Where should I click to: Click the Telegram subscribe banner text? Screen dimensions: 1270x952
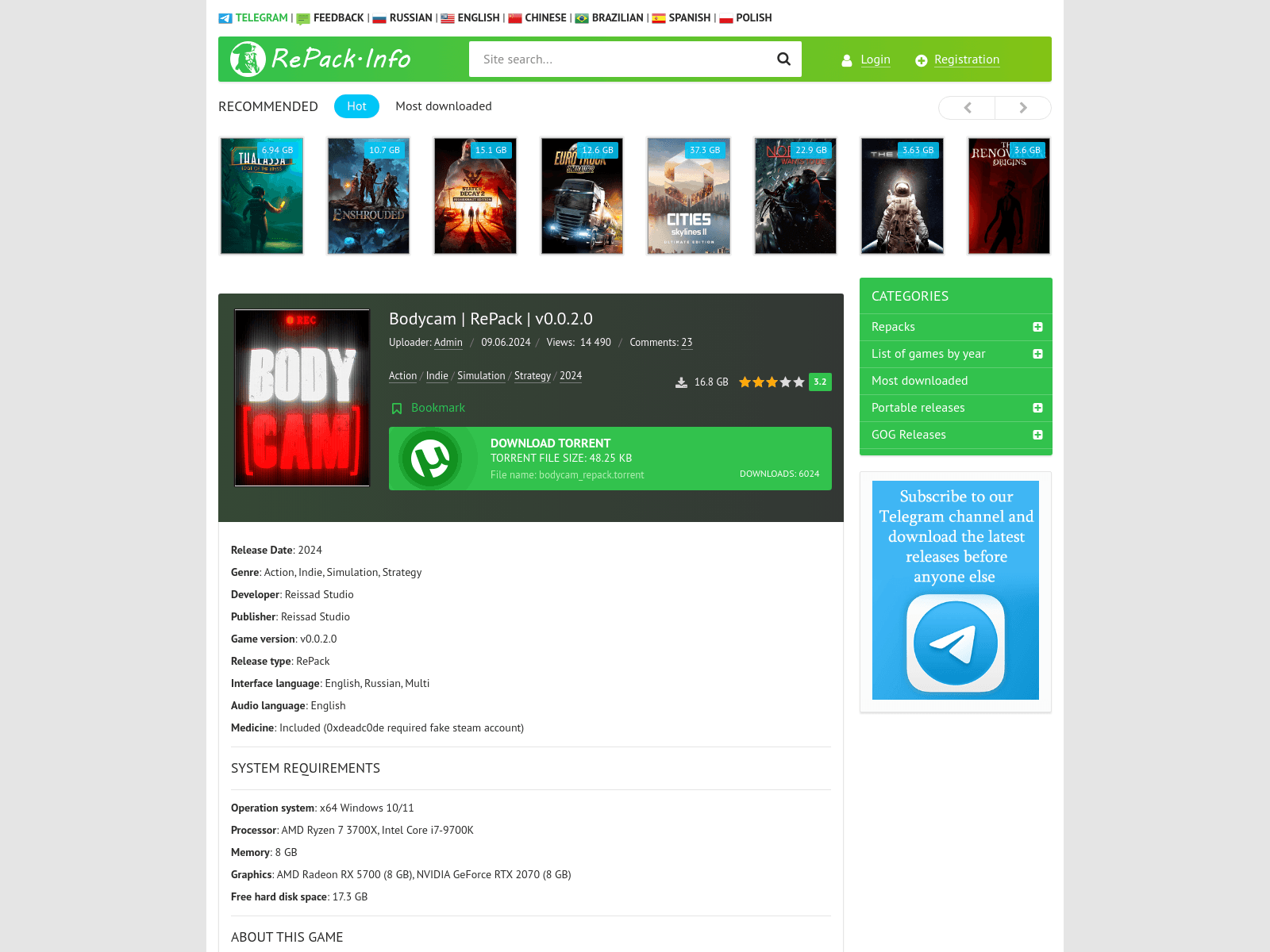coord(956,536)
